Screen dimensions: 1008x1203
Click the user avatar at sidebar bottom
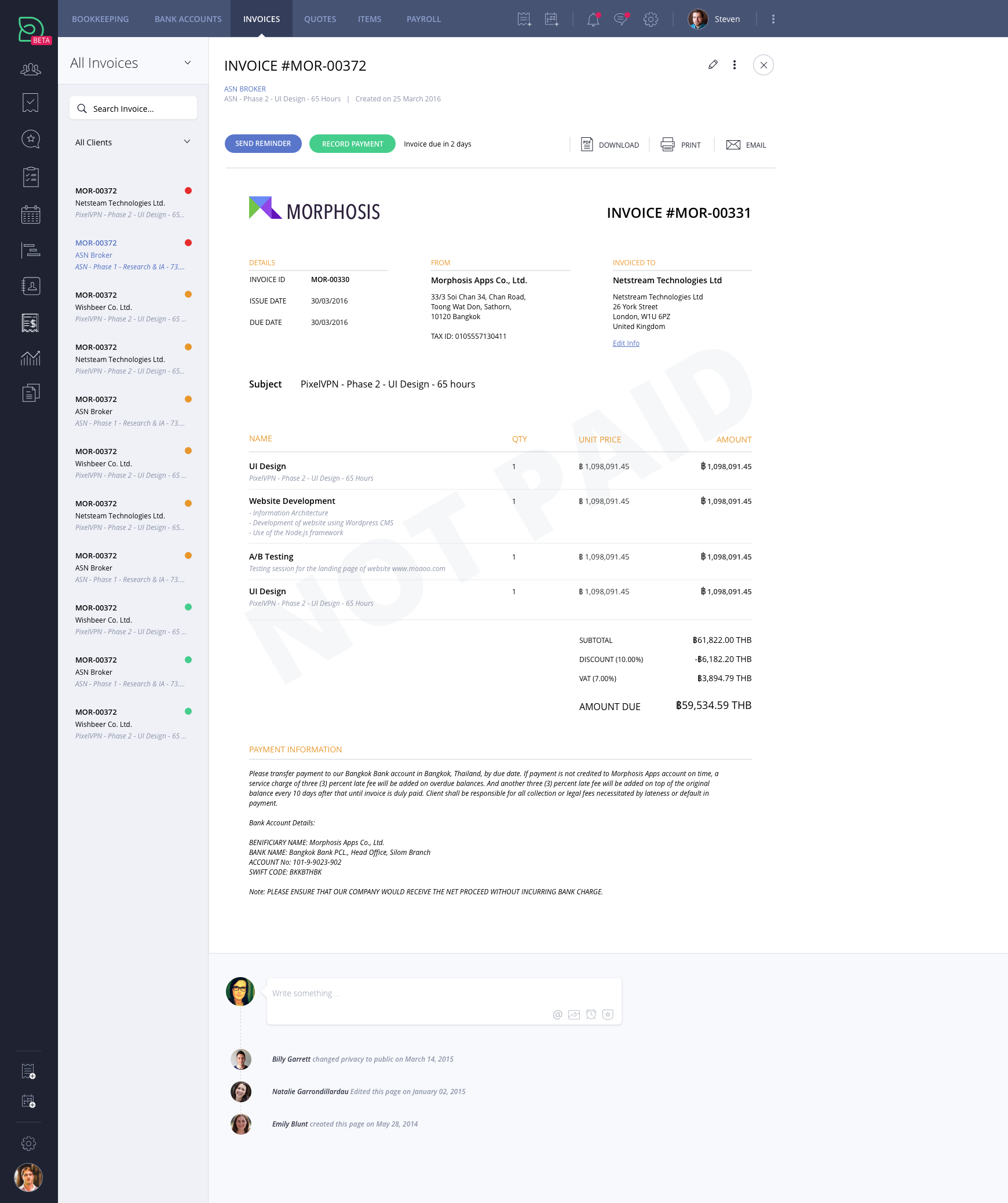click(x=28, y=1178)
